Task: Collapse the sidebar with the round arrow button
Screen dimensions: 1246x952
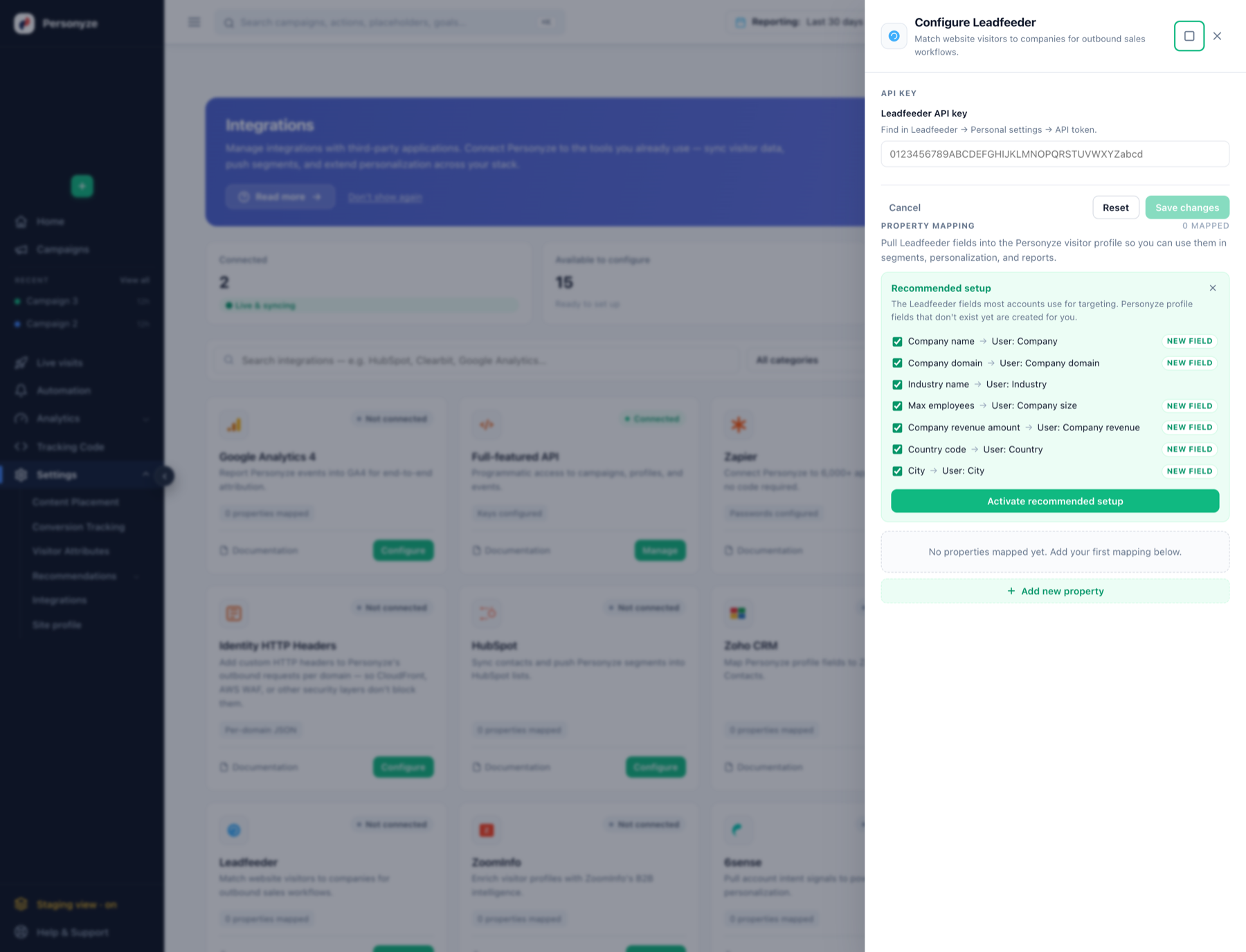Action: pos(164,476)
